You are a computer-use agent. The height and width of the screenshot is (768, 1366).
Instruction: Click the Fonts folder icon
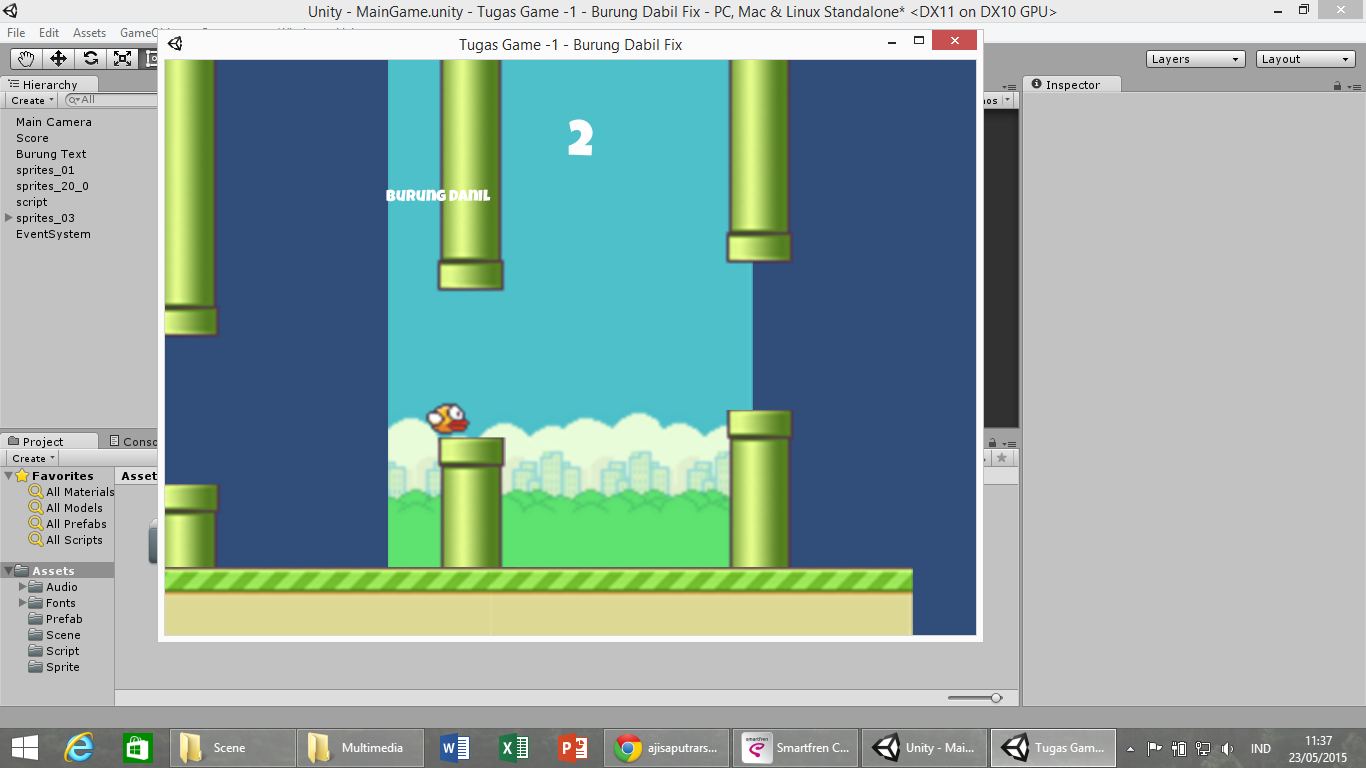[x=36, y=603]
